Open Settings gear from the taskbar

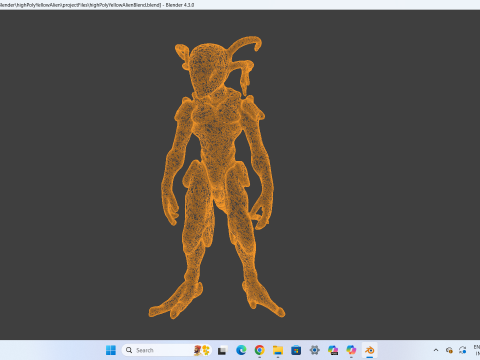[x=314, y=350]
